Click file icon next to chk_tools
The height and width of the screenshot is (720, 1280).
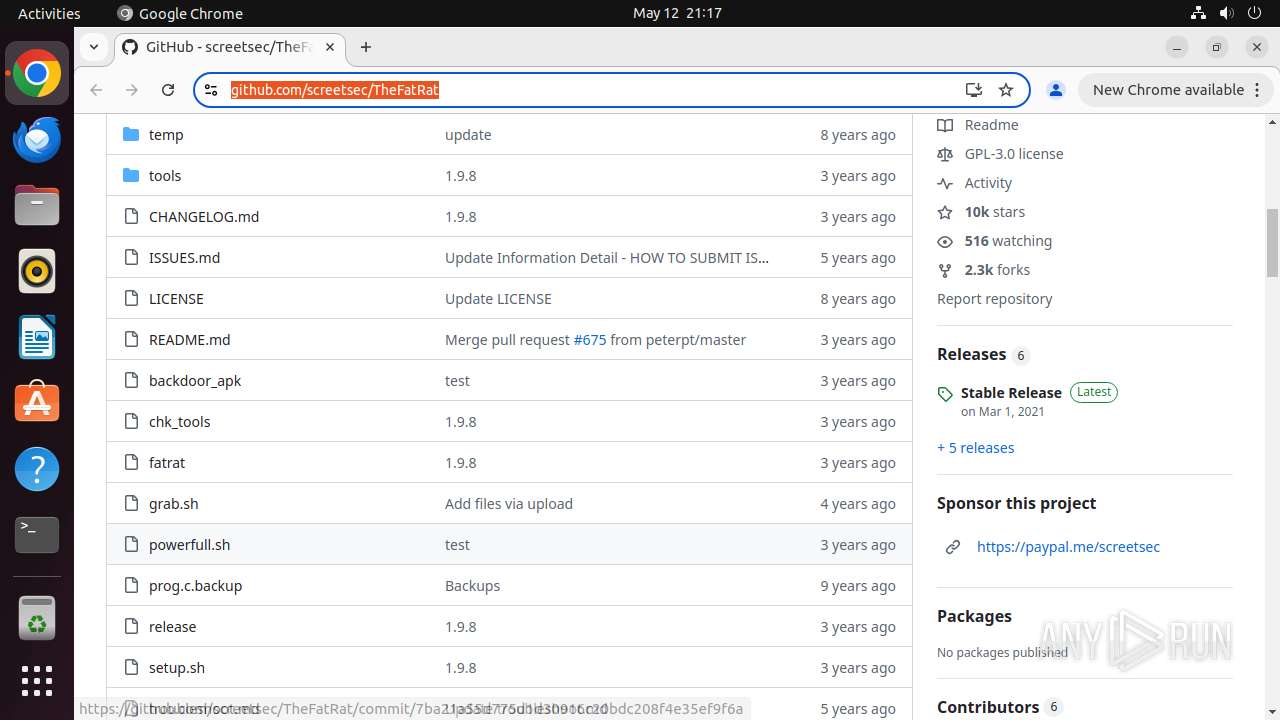(130, 421)
